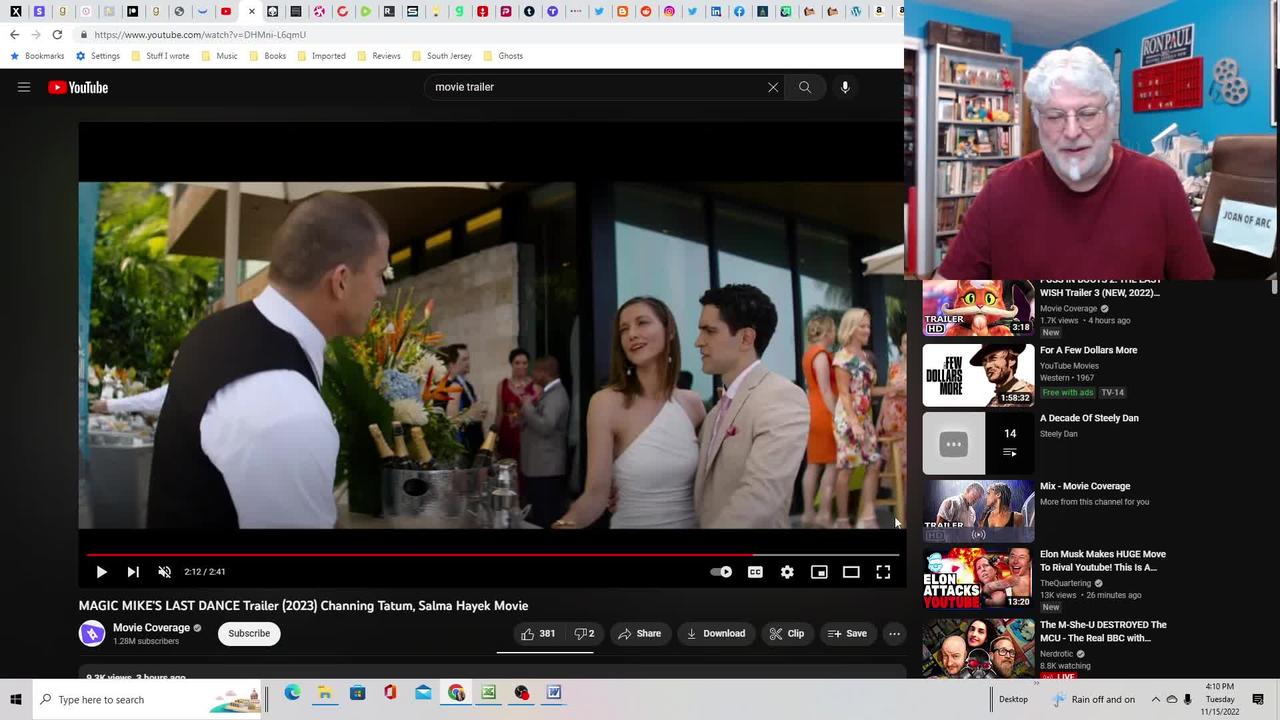This screenshot has width=1280, height=720.
Task: Toggle theater mode view
Action: (851, 572)
